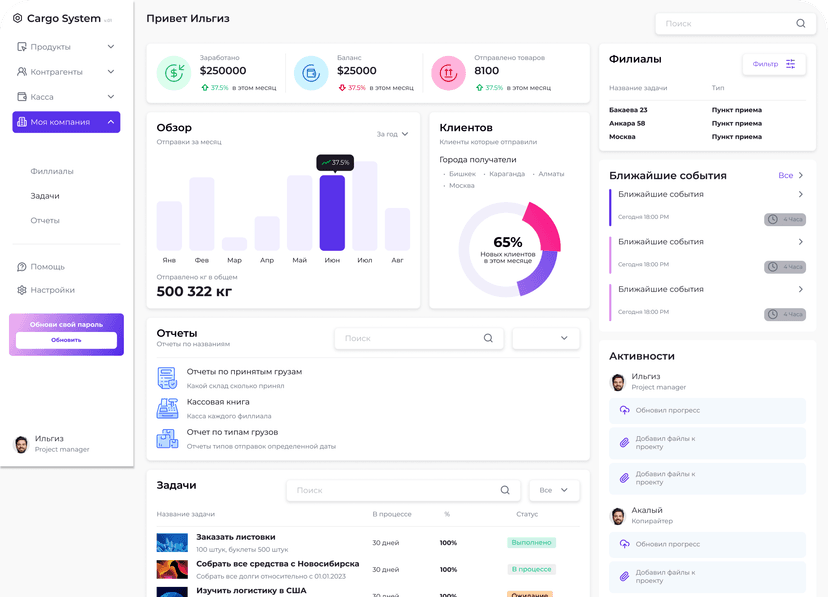Open the Все filter dropdown in Задачи

tap(554, 490)
